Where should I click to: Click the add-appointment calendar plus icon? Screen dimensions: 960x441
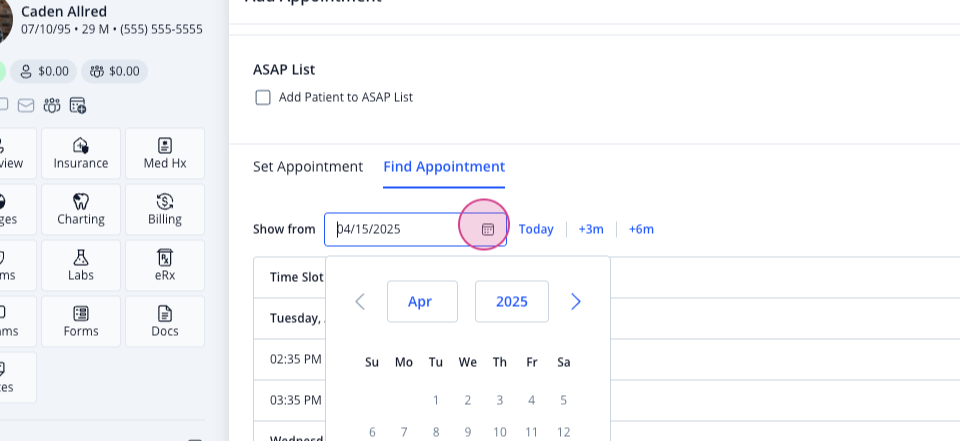78,105
